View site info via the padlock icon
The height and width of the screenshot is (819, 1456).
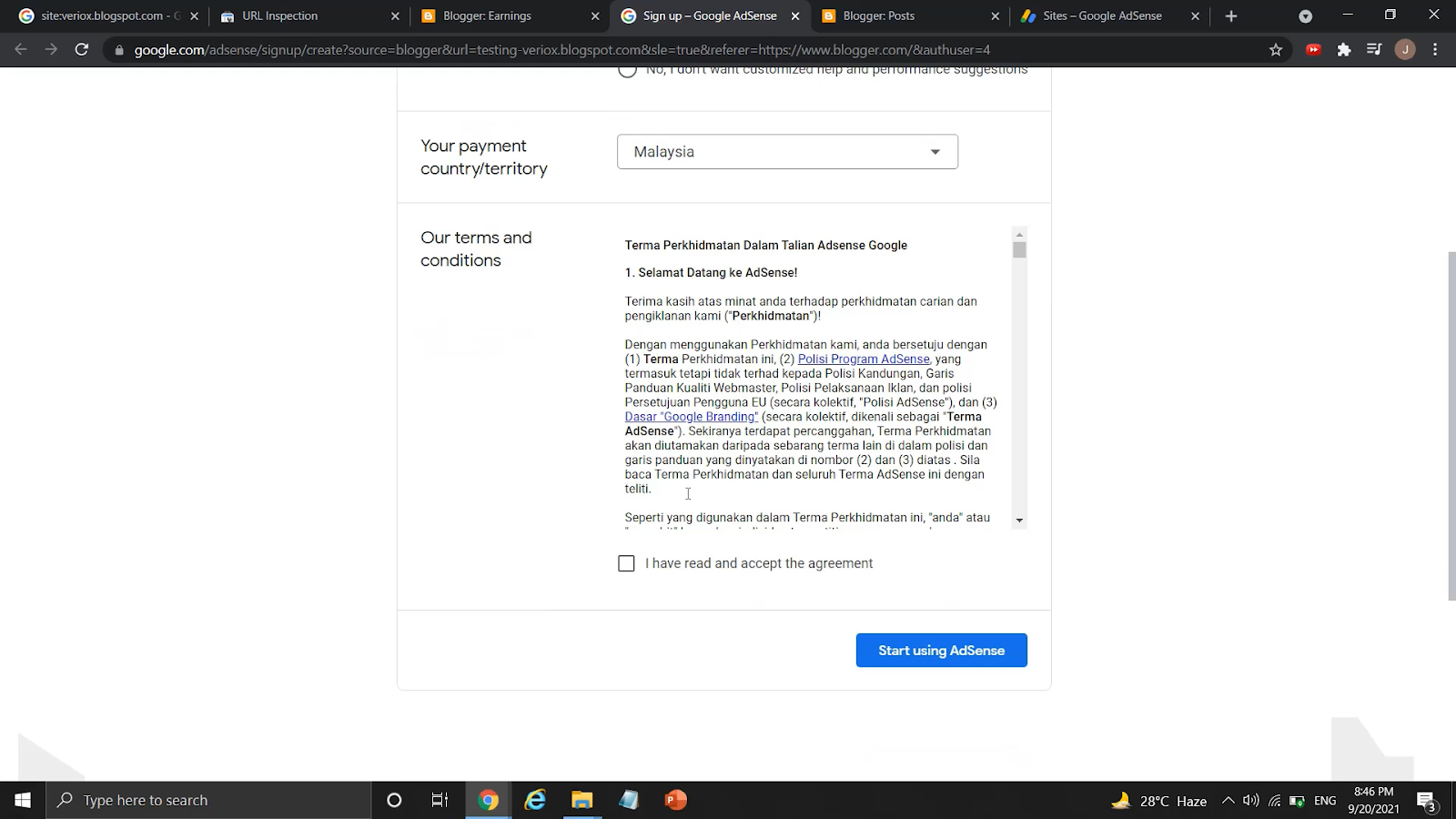click(x=119, y=50)
